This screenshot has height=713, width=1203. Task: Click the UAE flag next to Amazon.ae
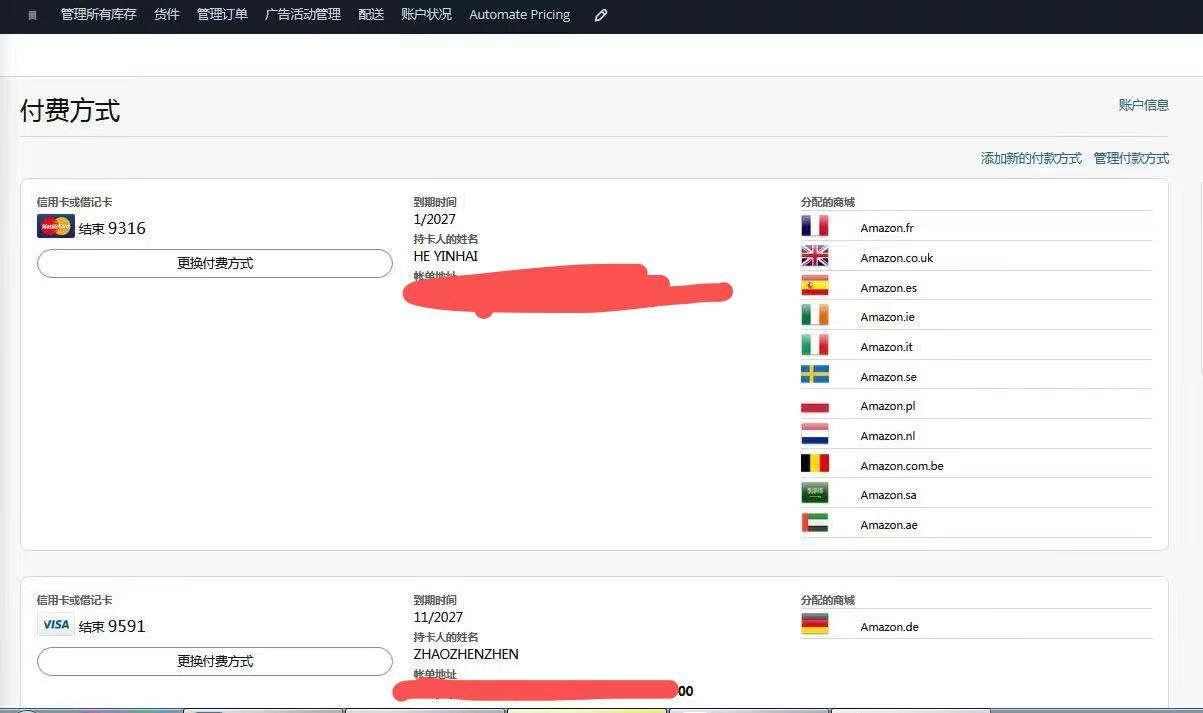(815, 524)
